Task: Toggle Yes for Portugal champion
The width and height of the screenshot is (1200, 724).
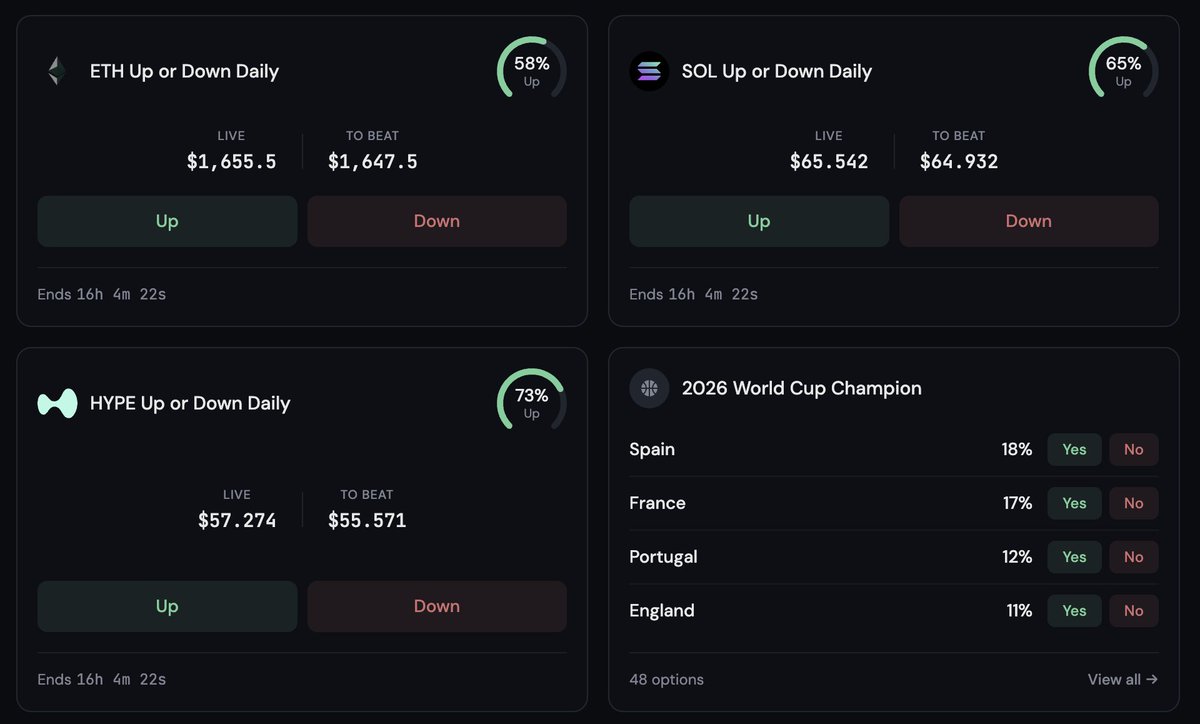Action: (1074, 557)
